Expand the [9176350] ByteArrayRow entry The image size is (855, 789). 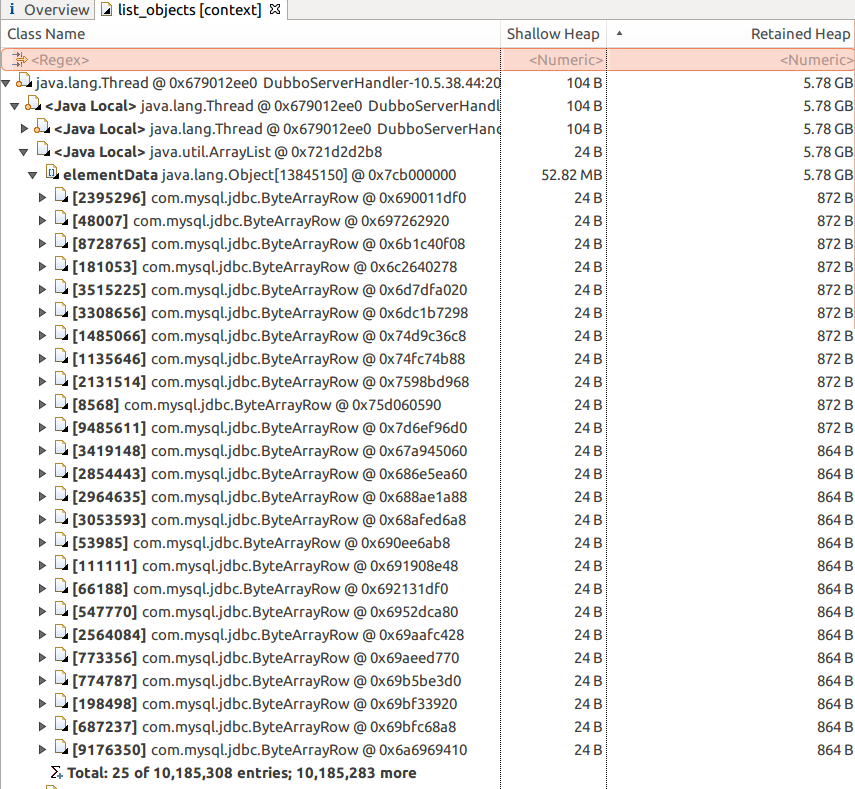coord(44,749)
